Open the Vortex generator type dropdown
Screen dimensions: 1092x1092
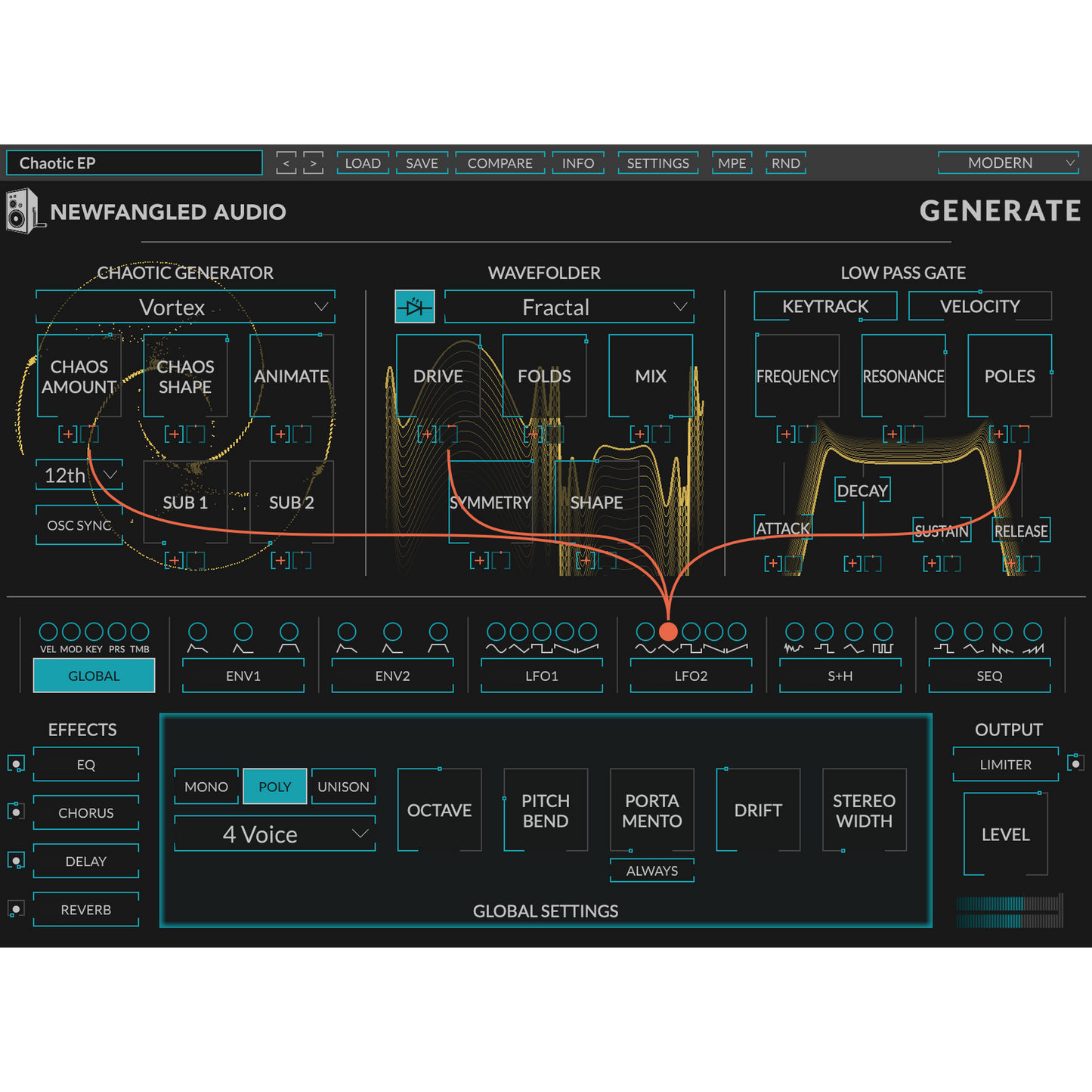pos(185,308)
